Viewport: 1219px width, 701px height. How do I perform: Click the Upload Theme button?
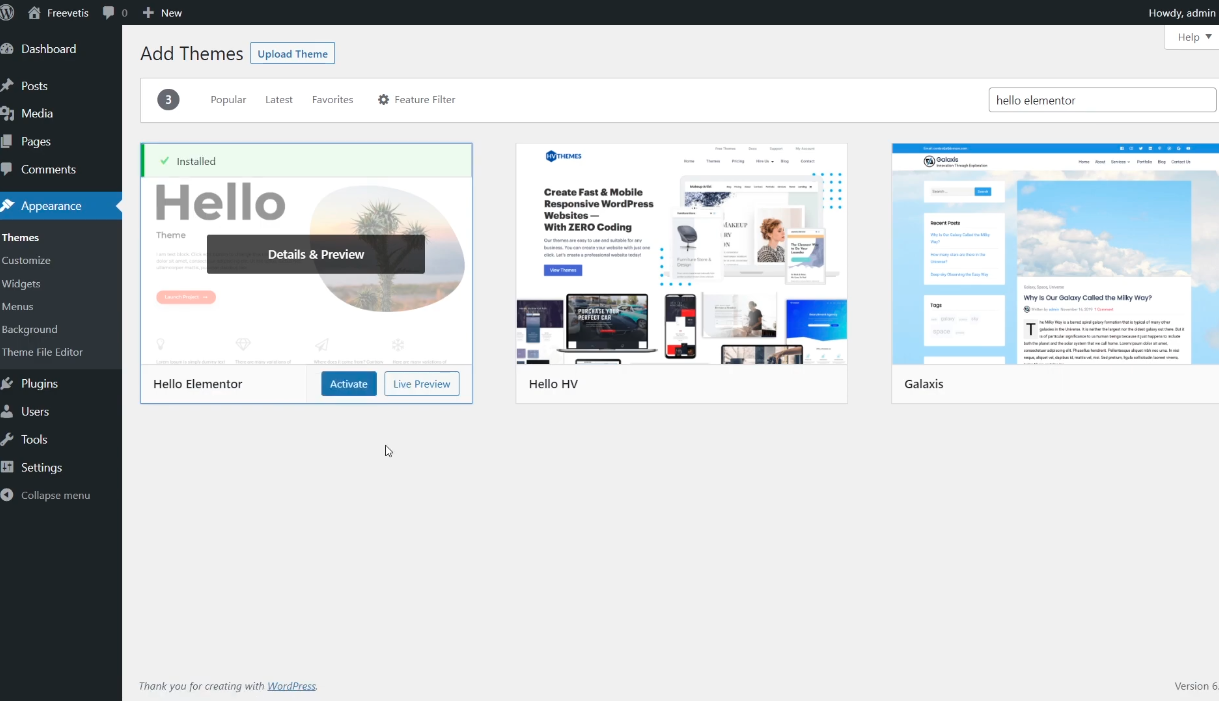point(292,54)
